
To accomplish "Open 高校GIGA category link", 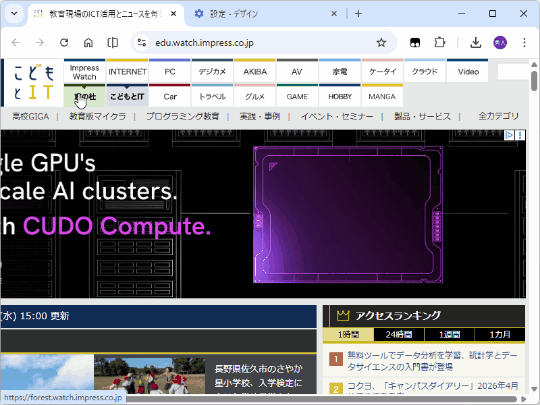I will 31,116.
